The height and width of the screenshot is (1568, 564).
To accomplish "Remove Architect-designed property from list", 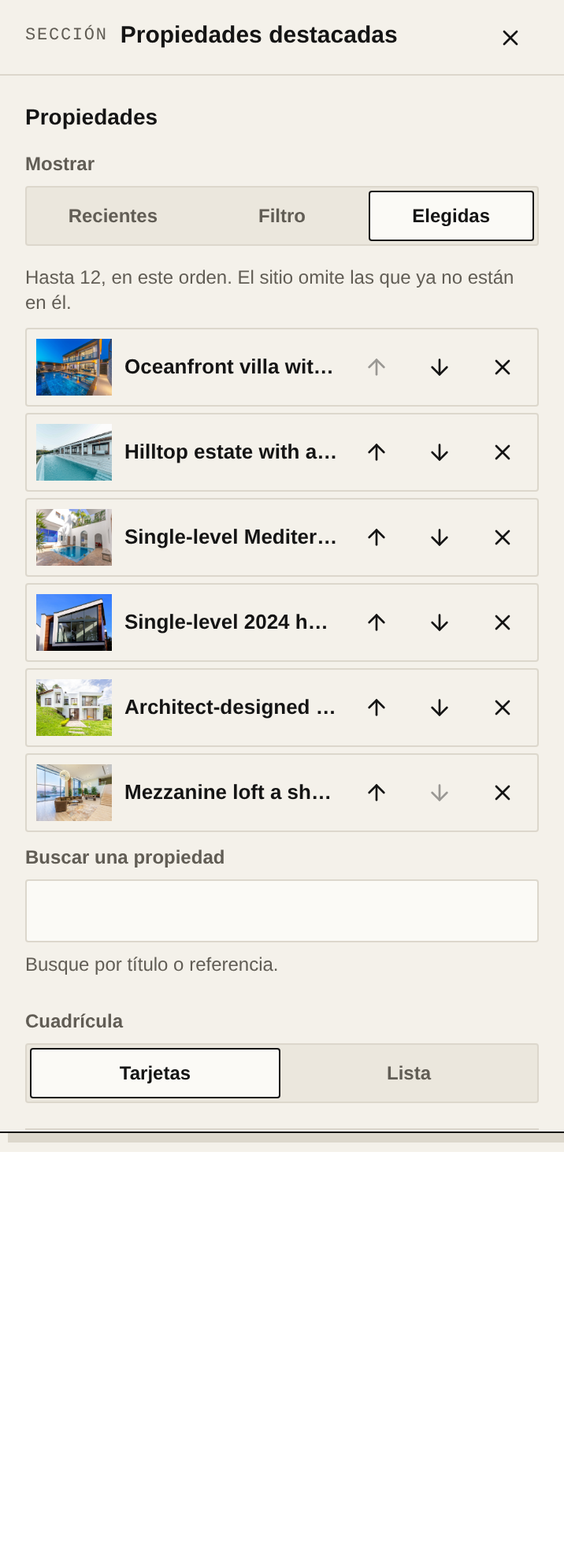I will [x=503, y=708].
